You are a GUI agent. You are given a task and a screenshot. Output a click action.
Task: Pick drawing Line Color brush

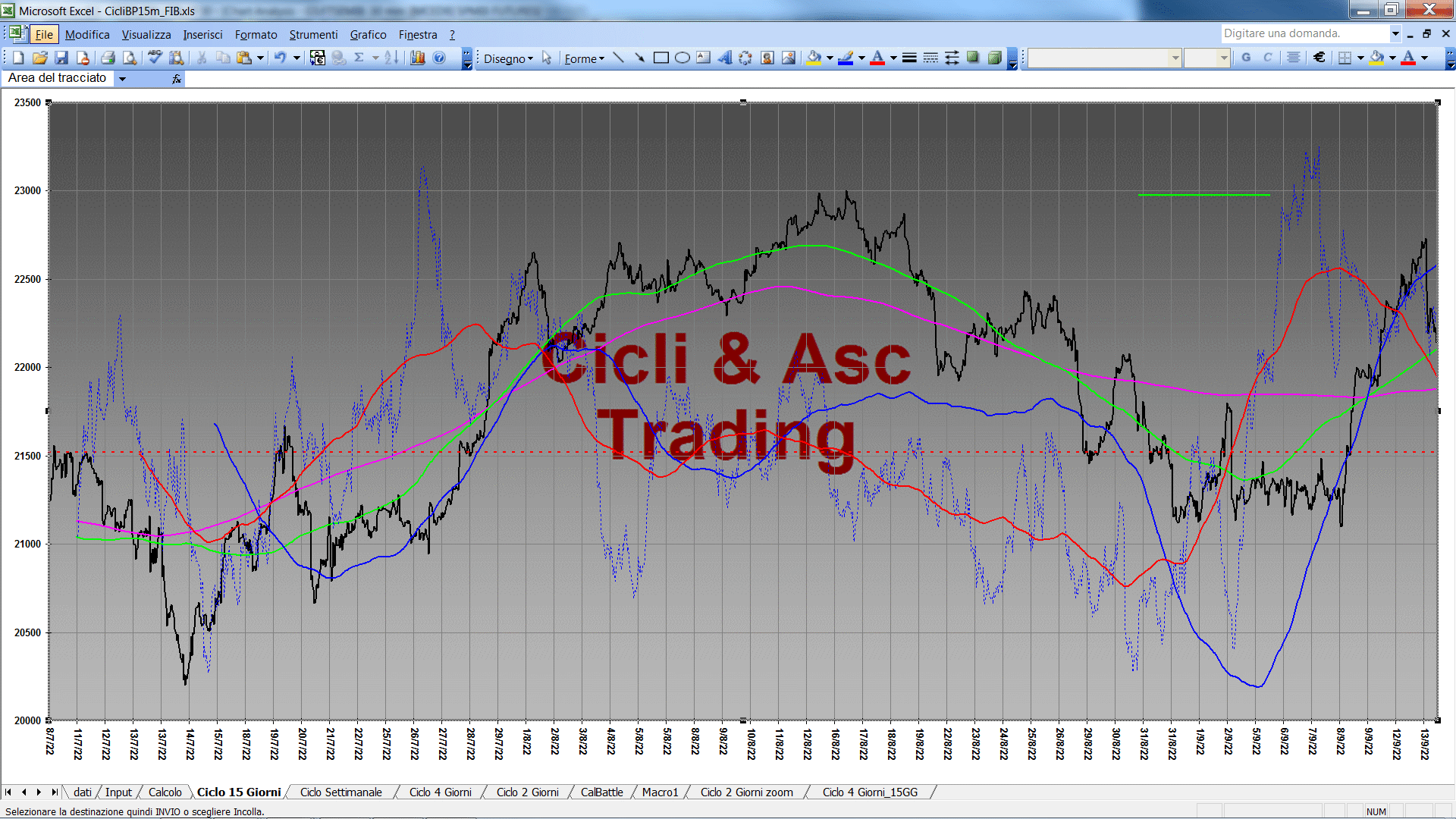(x=846, y=58)
